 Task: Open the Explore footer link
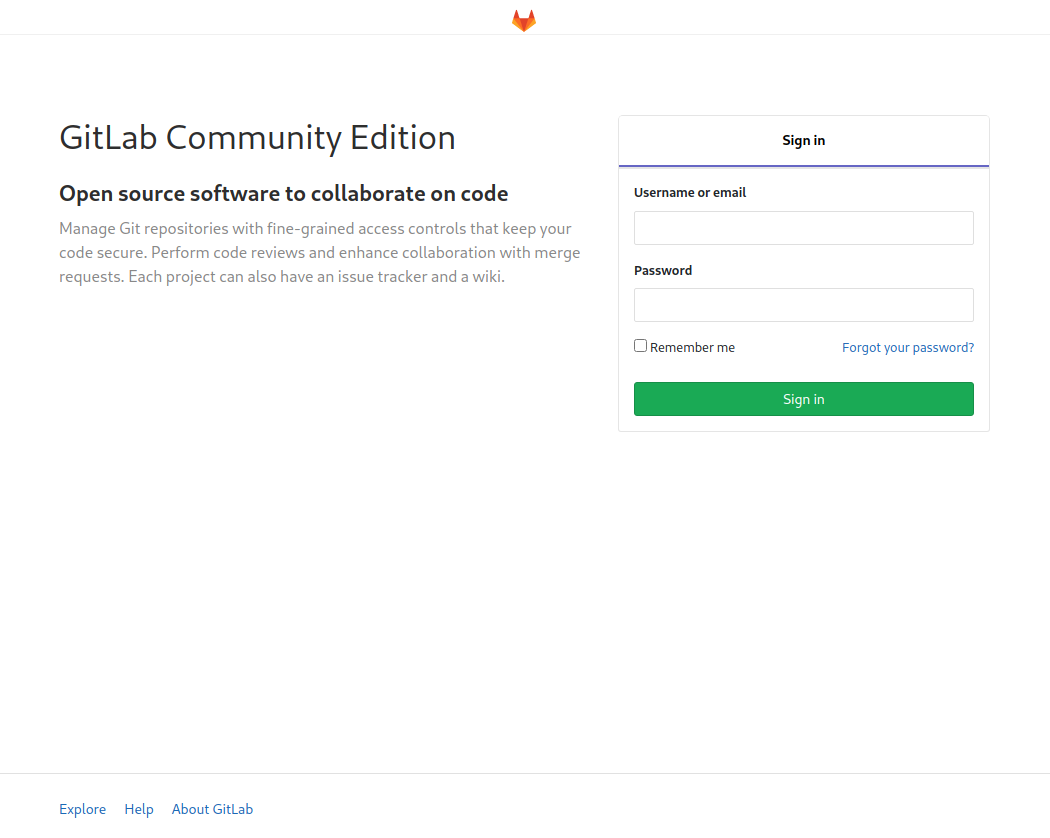(82, 809)
